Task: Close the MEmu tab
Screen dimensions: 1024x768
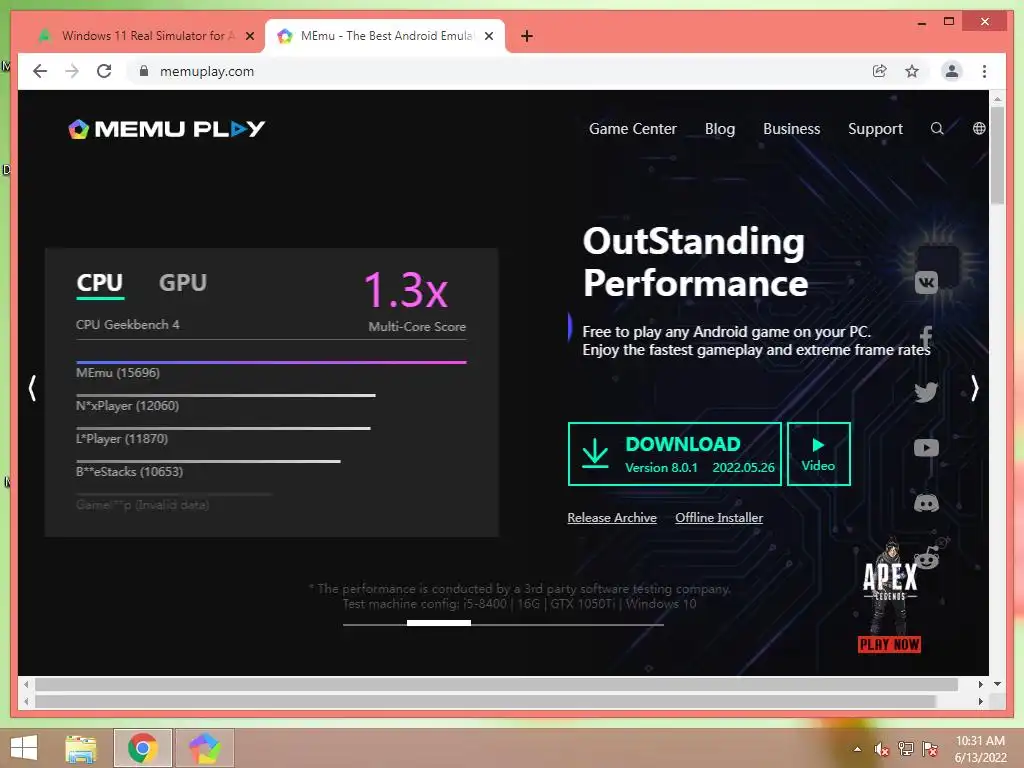Action: click(x=488, y=36)
